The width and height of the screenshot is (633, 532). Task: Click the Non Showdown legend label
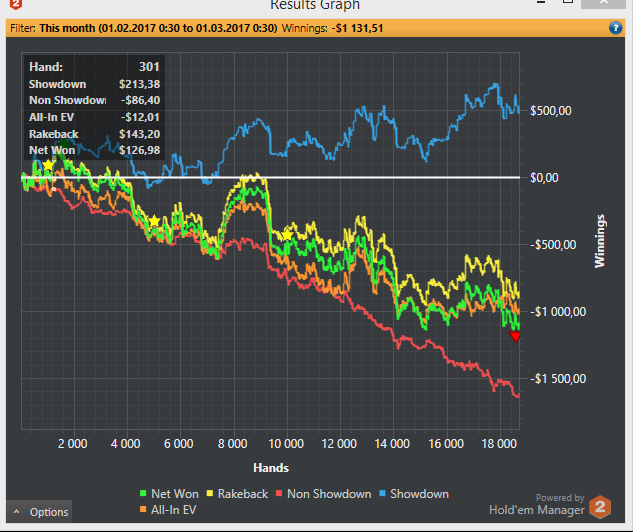(329, 494)
